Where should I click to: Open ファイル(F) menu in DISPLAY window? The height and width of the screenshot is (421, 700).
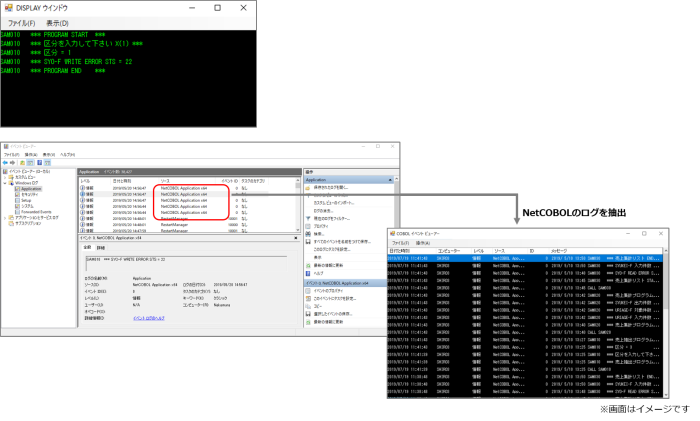pyautogui.click(x=21, y=23)
